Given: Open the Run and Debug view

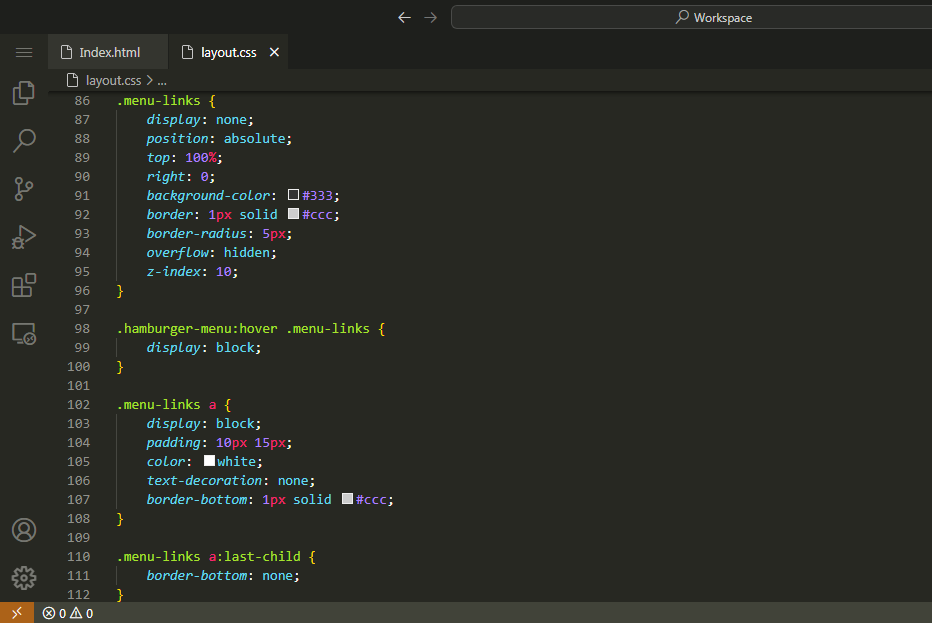Looking at the screenshot, I should point(24,237).
